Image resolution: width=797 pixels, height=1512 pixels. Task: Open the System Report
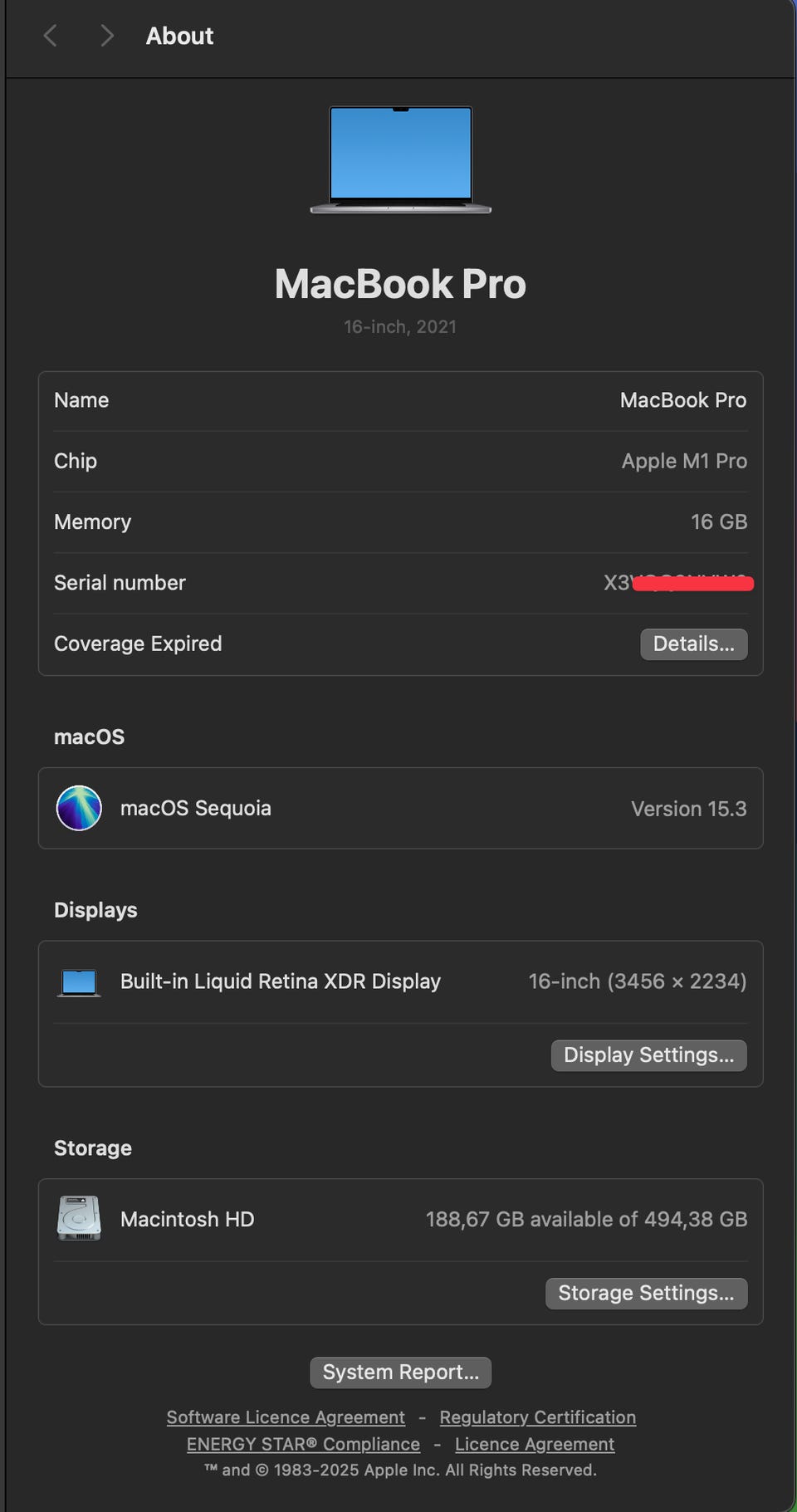click(400, 1373)
